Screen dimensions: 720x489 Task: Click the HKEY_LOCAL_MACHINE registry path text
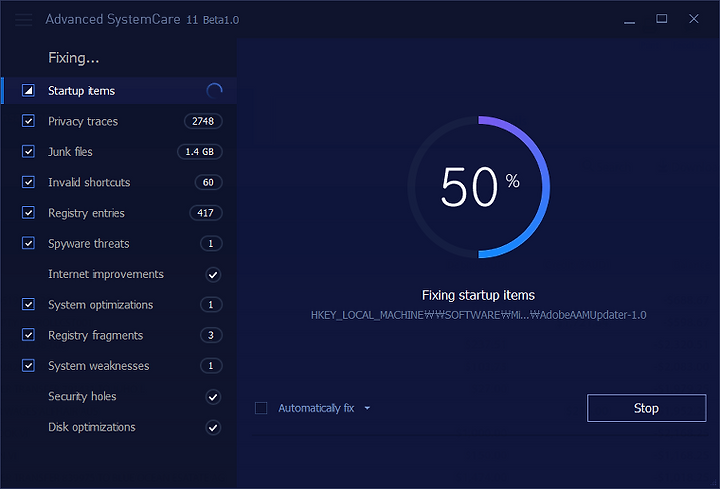478,315
